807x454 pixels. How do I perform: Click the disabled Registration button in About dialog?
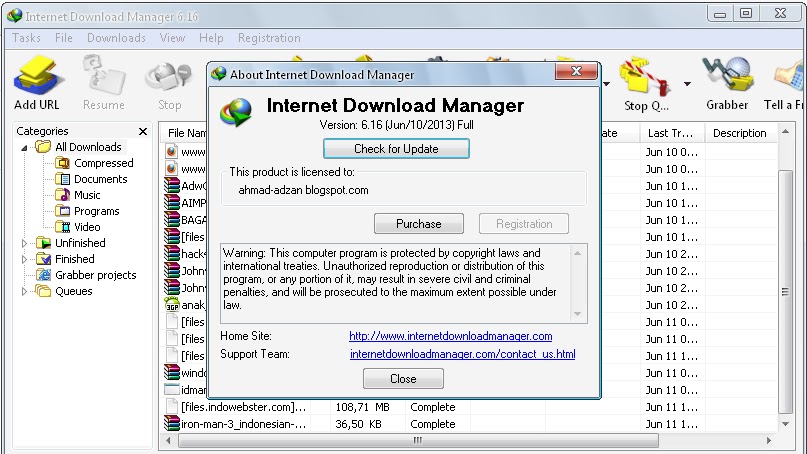[x=524, y=224]
